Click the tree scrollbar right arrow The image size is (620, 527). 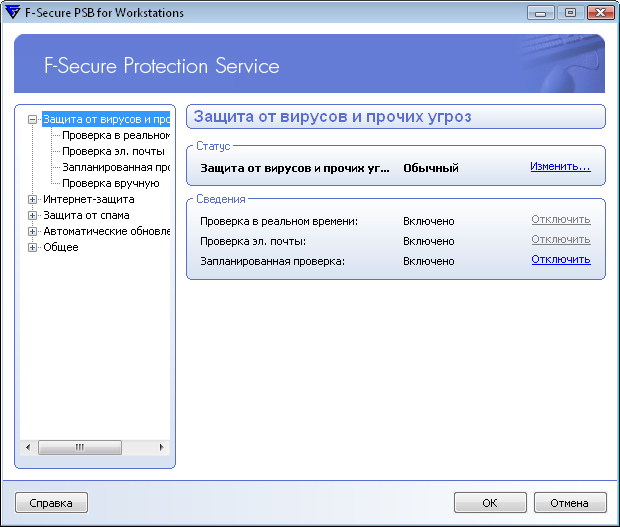click(x=161, y=448)
